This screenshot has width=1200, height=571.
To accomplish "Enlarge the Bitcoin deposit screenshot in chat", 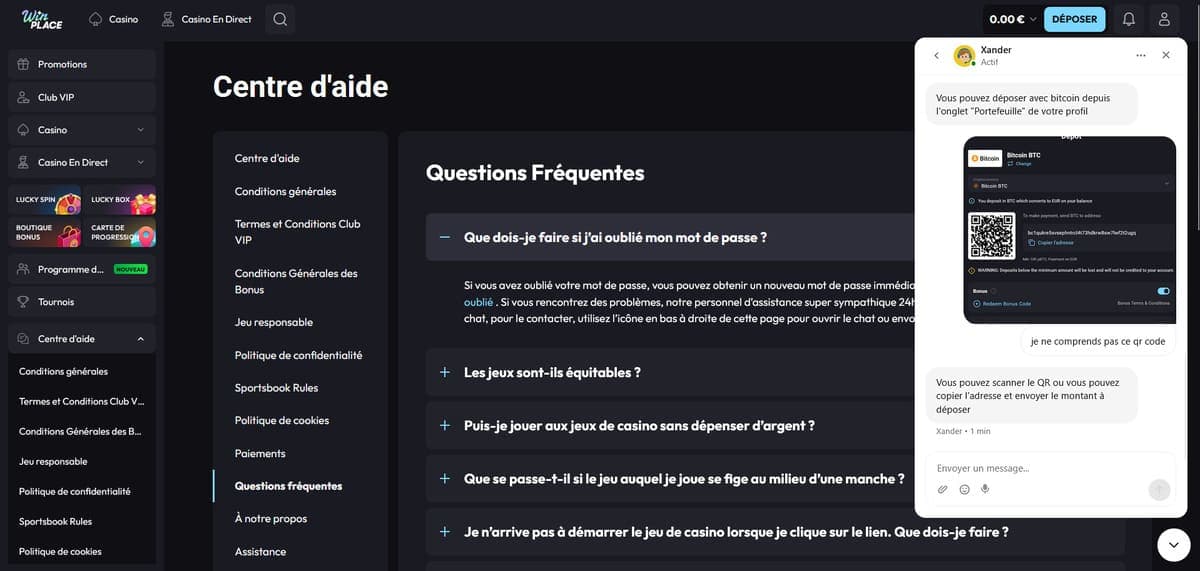I will tap(1069, 230).
